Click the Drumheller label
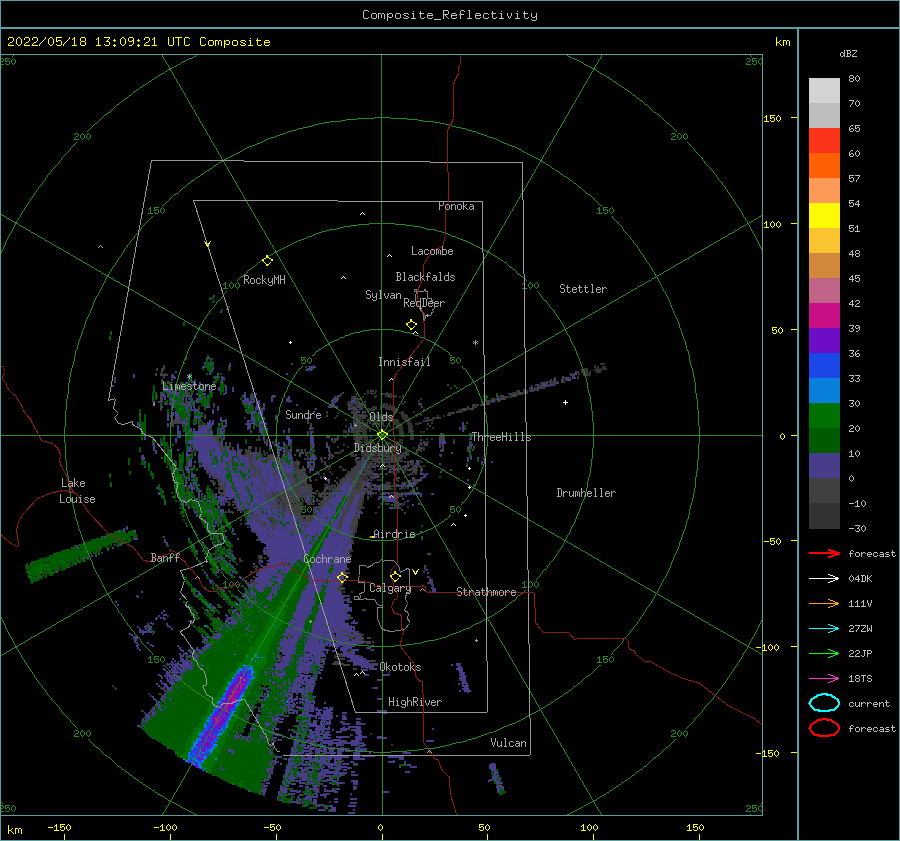The width and height of the screenshot is (900, 841). [586, 493]
